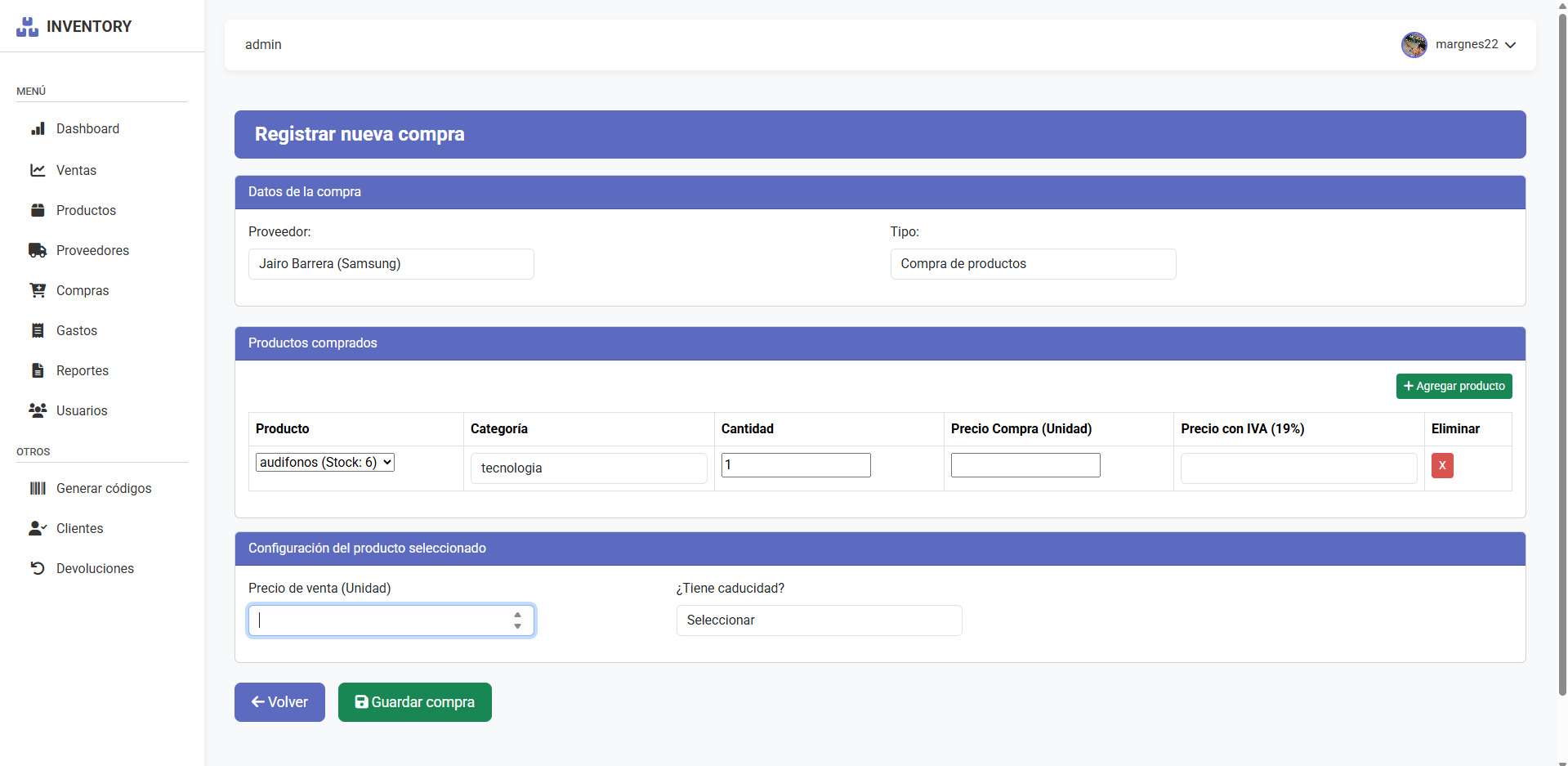Click the Generar códigos barcode icon
The height and width of the screenshot is (766, 1568).
[x=38, y=488]
